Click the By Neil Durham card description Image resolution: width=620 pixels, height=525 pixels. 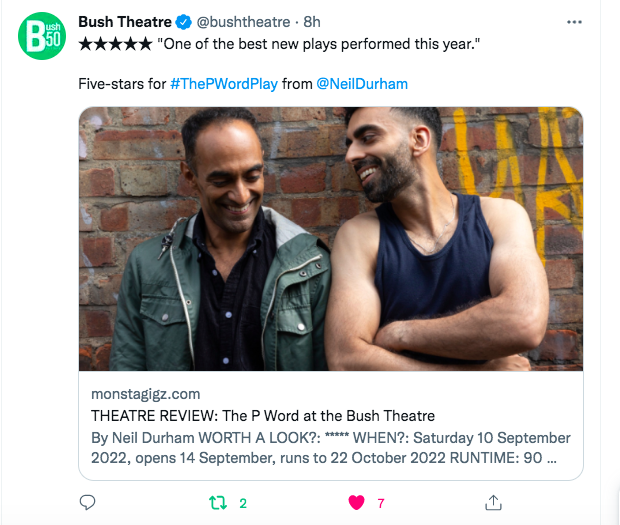coord(330,449)
